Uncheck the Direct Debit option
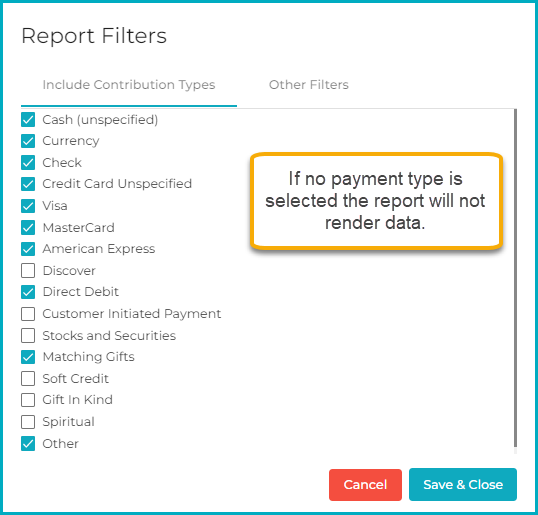 28,292
